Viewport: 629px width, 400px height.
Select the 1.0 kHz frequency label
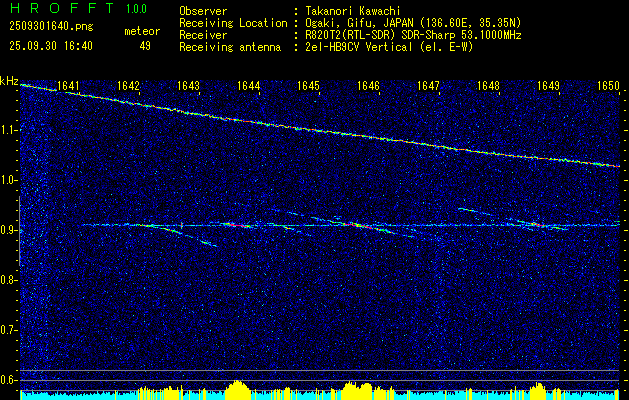[9, 180]
